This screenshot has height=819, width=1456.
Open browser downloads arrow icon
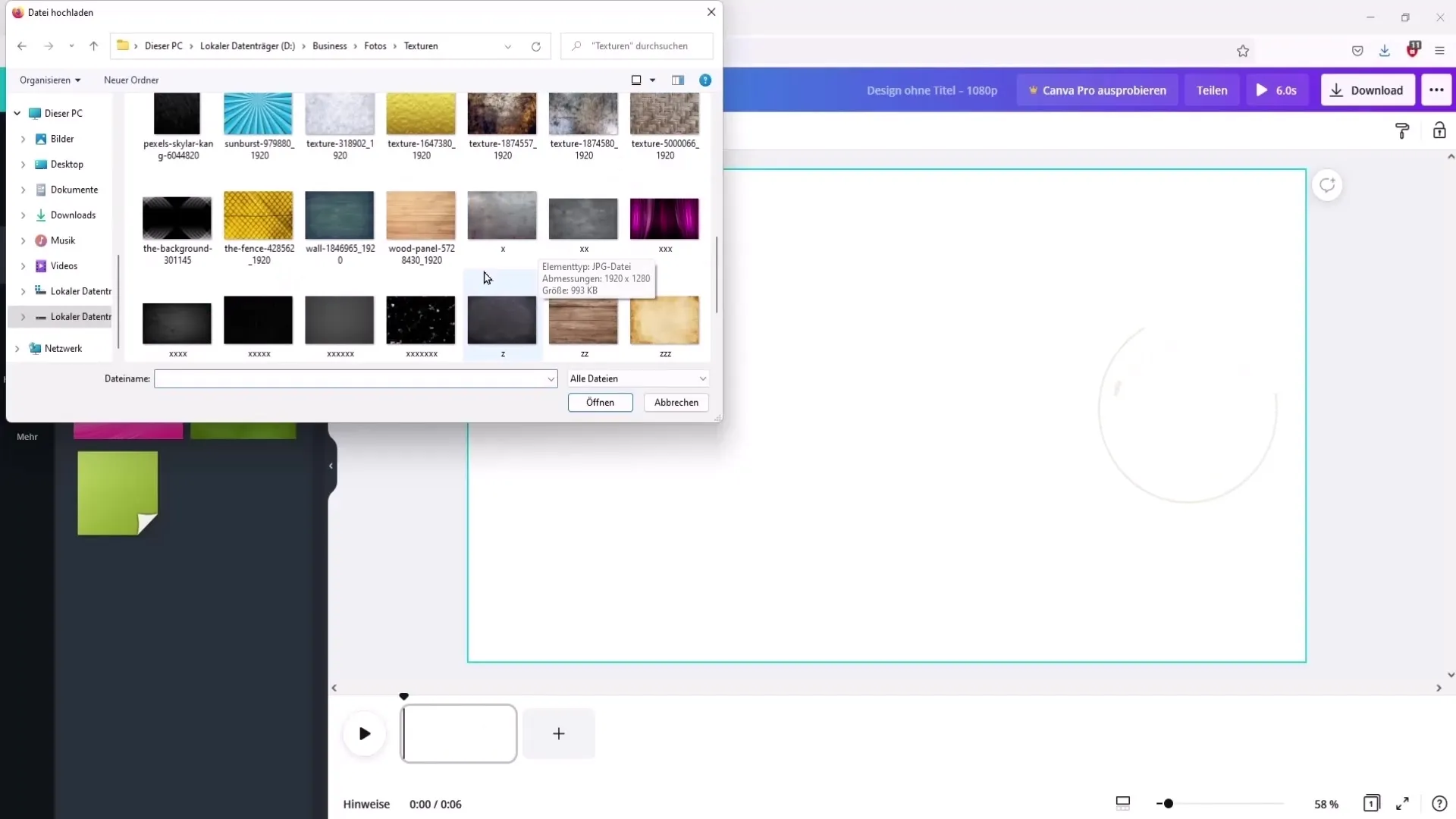click(1385, 51)
